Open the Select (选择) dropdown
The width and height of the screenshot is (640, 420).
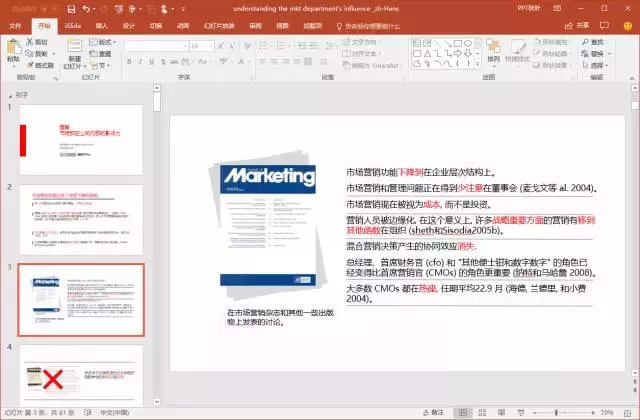596,65
